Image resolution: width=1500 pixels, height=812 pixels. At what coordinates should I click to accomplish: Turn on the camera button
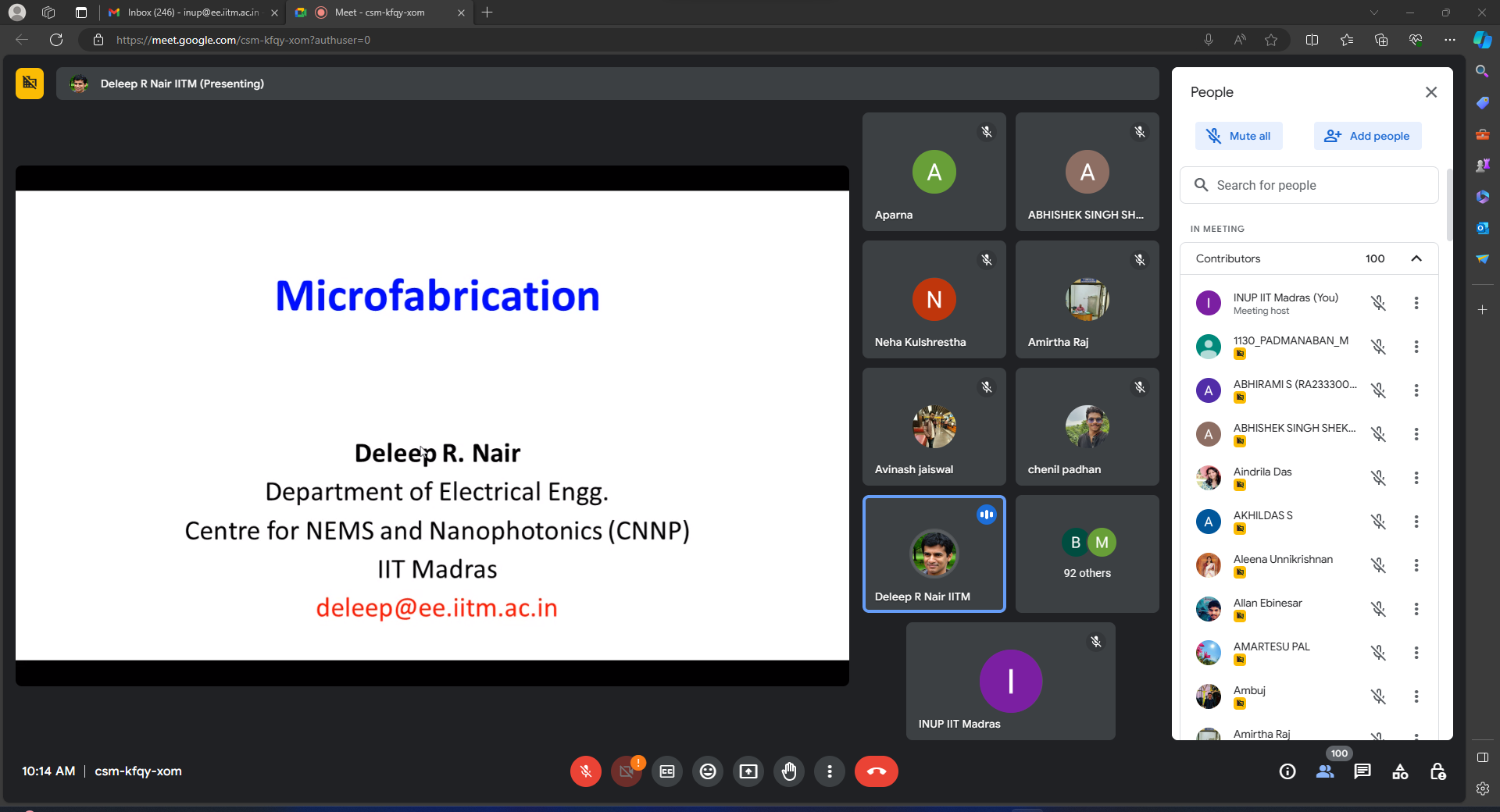click(627, 771)
